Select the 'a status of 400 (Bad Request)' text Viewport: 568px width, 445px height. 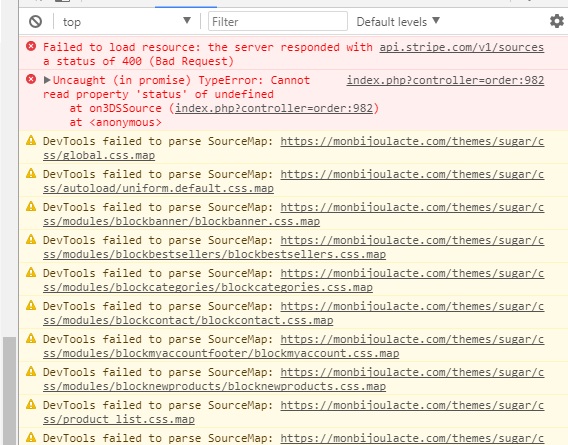(138, 61)
